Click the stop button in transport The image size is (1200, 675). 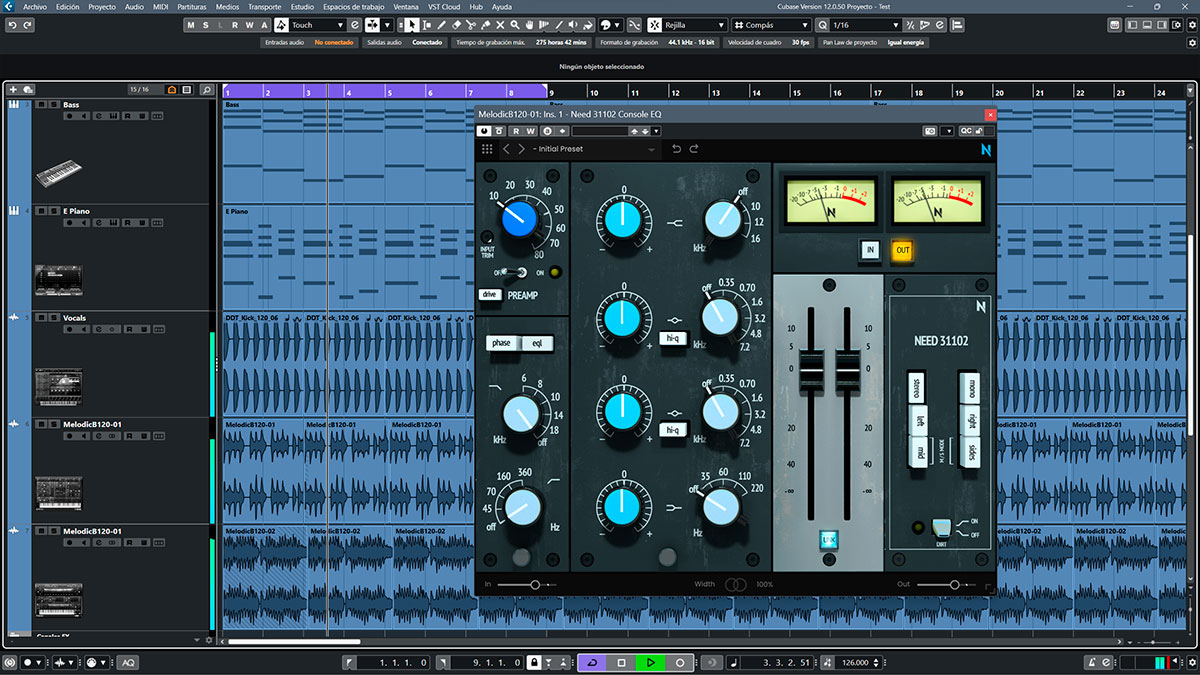point(622,662)
